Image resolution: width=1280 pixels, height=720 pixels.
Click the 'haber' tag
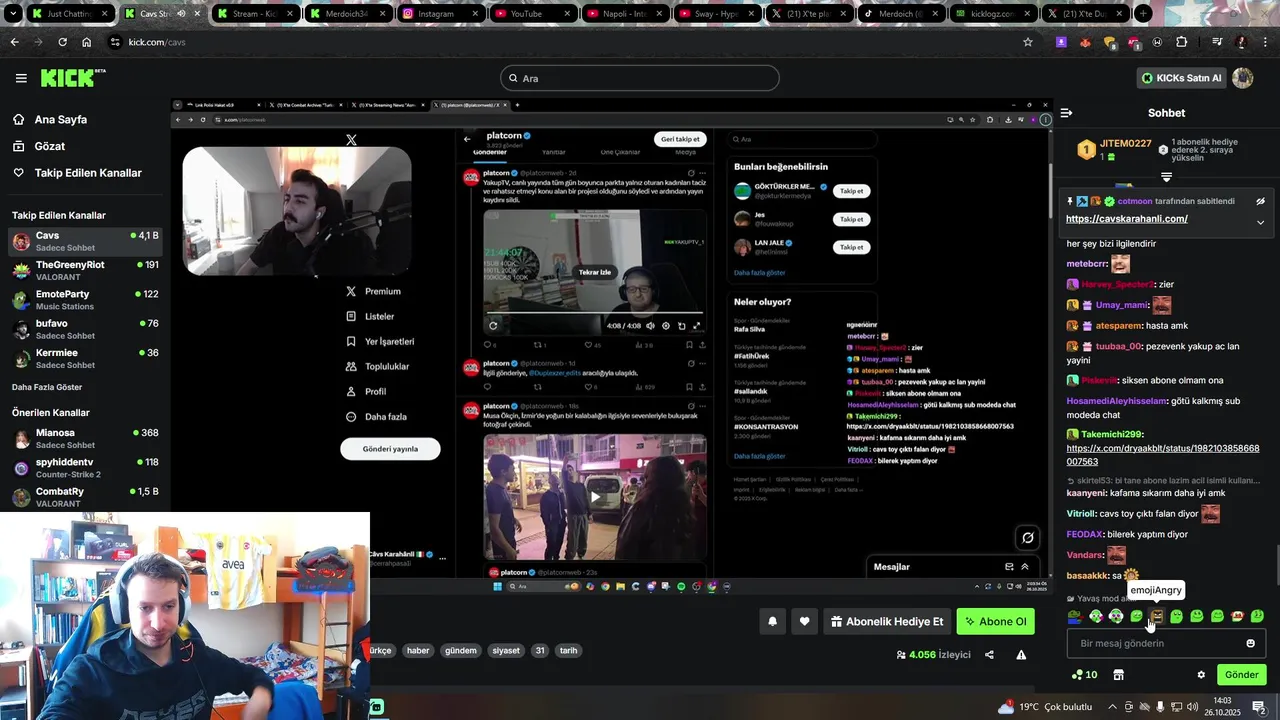418,650
